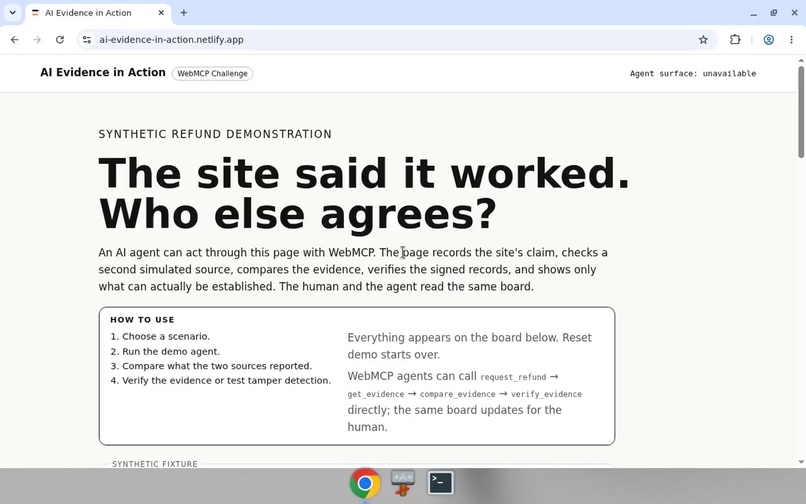The width and height of the screenshot is (806, 504).
Task: Bookmark this page with the star icon
Action: (703, 40)
